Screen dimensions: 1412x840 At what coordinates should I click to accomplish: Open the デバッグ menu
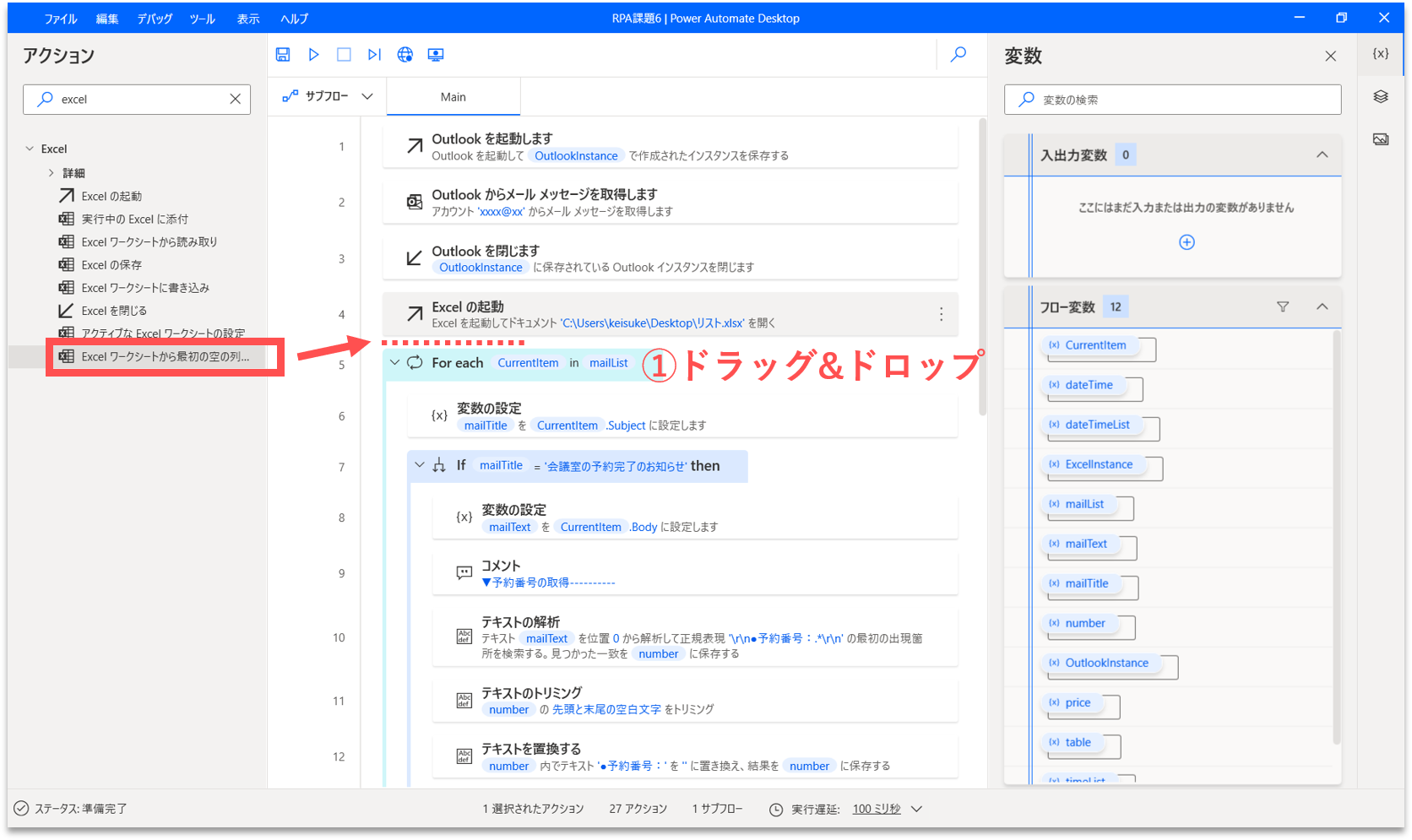click(x=155, y=19)
